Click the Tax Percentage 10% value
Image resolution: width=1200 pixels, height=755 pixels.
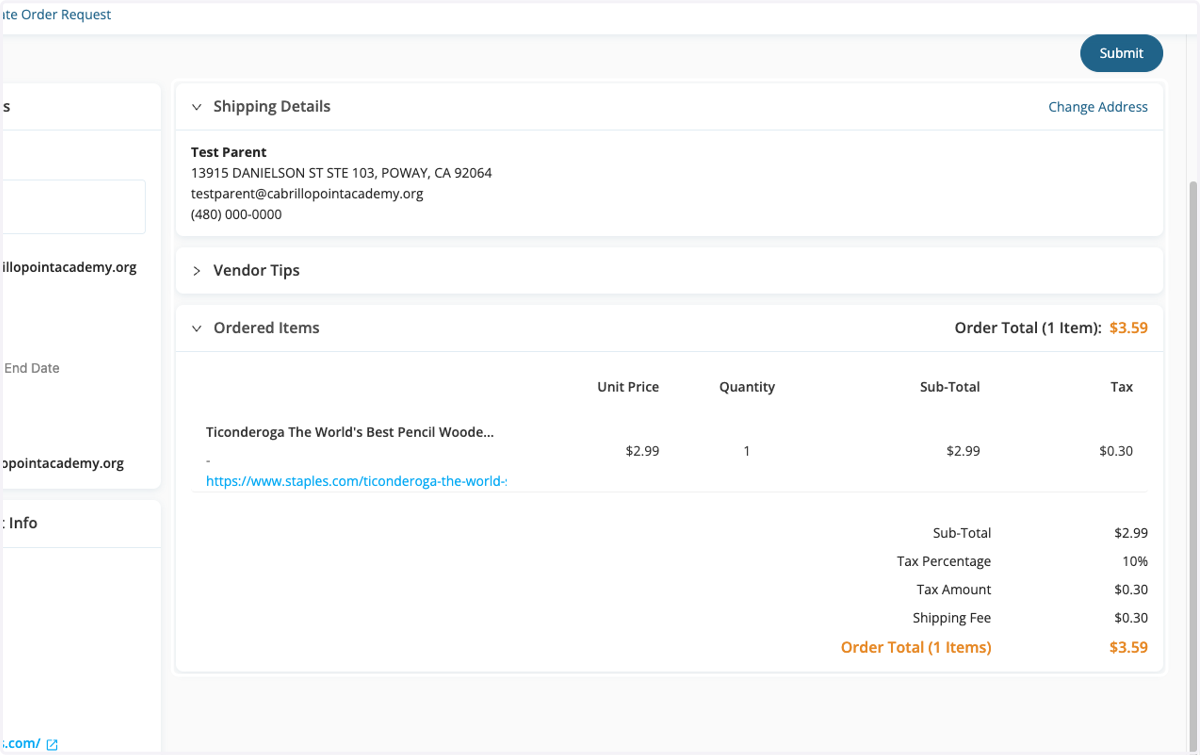coord(1135,561)
